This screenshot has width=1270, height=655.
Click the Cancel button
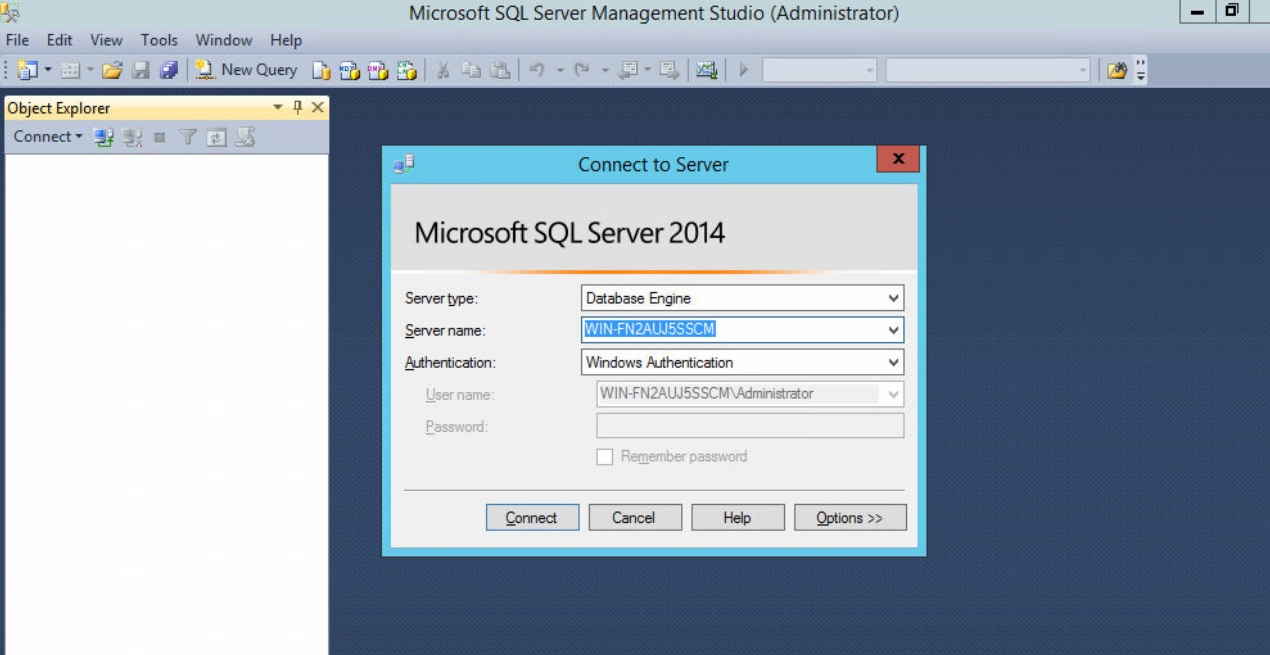635,517
